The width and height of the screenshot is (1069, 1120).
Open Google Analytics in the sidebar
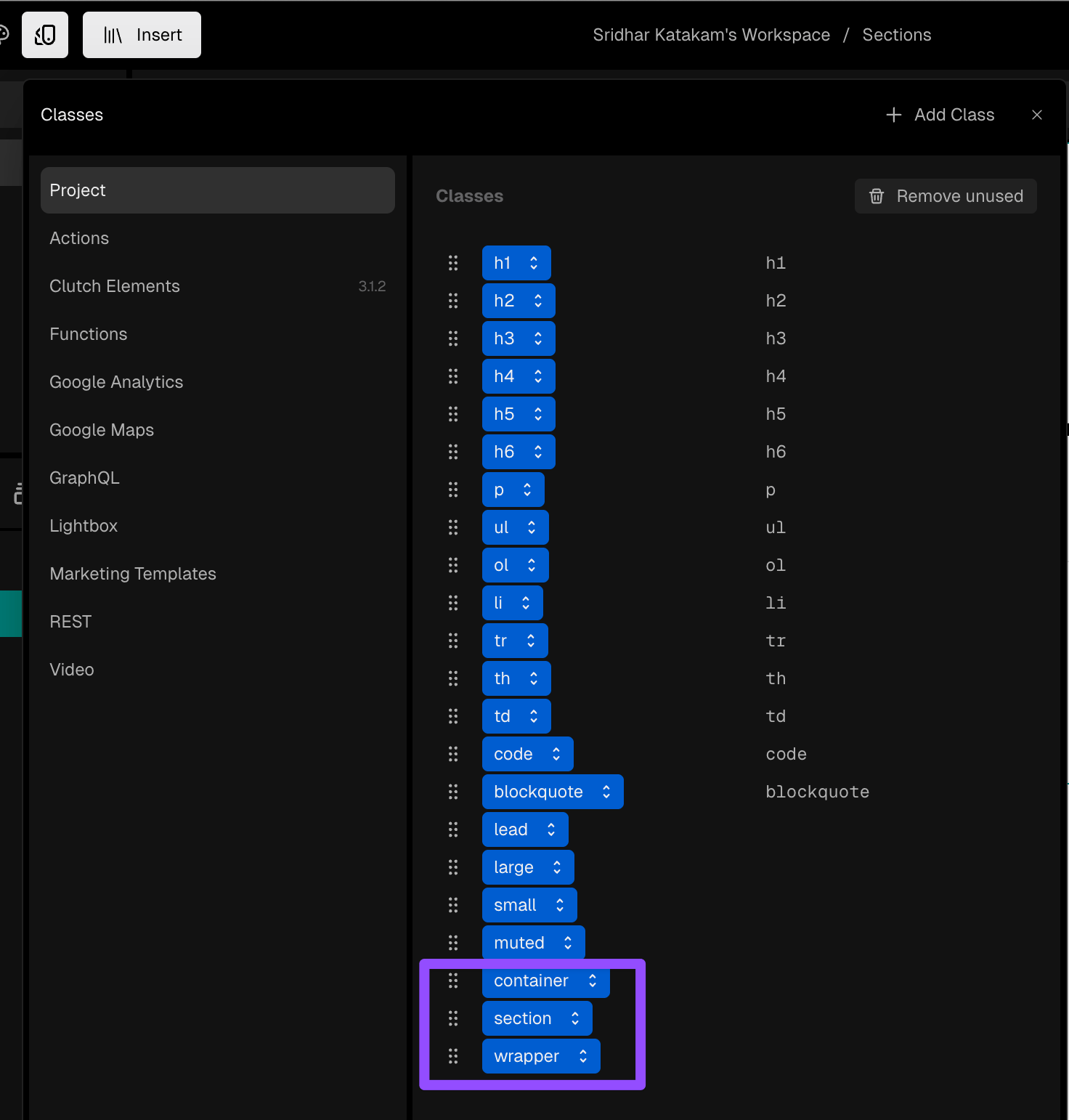(218, 382)
